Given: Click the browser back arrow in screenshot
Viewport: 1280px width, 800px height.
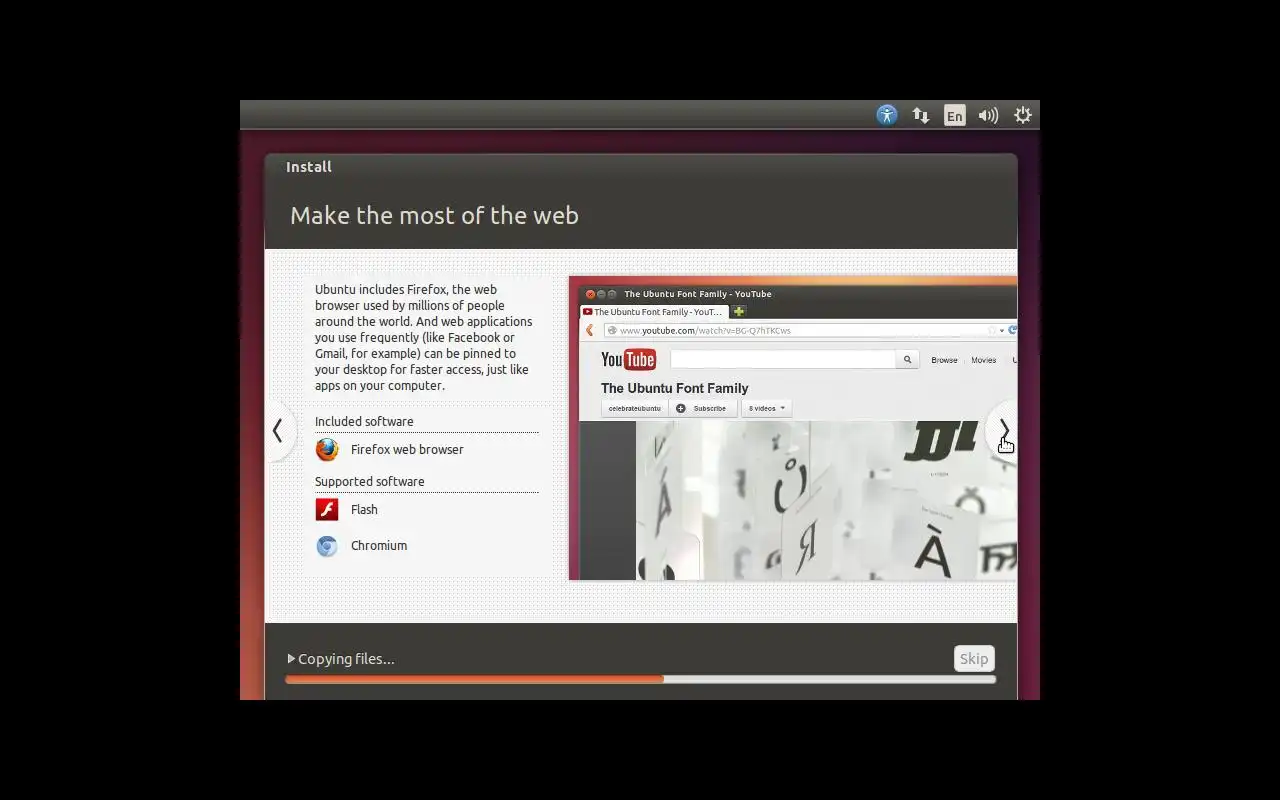Looking at the screenshot, I should (590, 331).
